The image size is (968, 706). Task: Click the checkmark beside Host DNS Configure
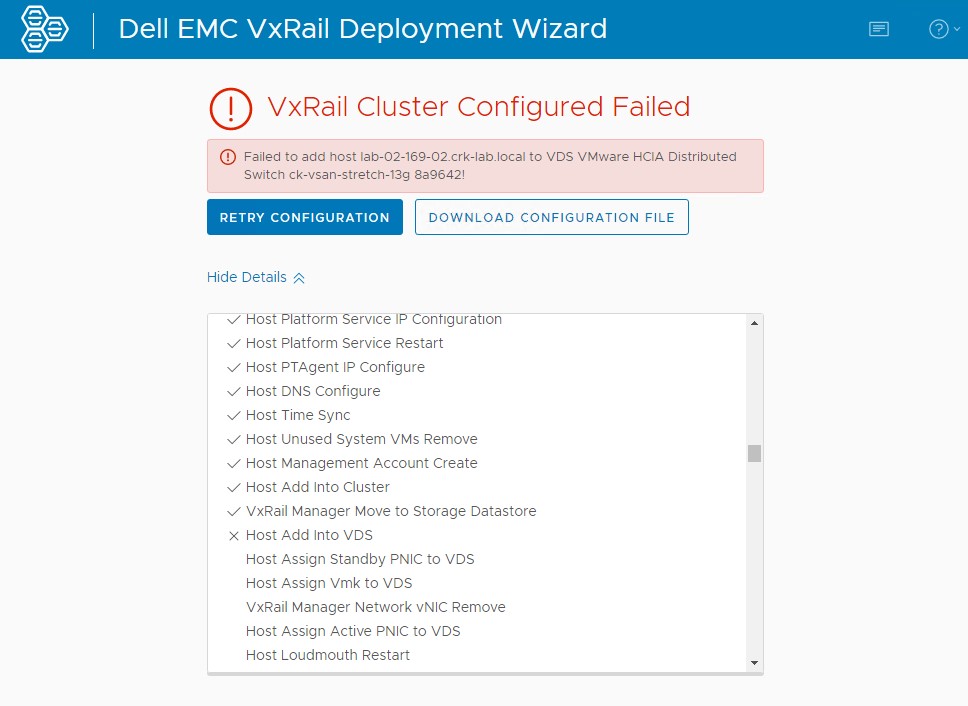(233, 391)
